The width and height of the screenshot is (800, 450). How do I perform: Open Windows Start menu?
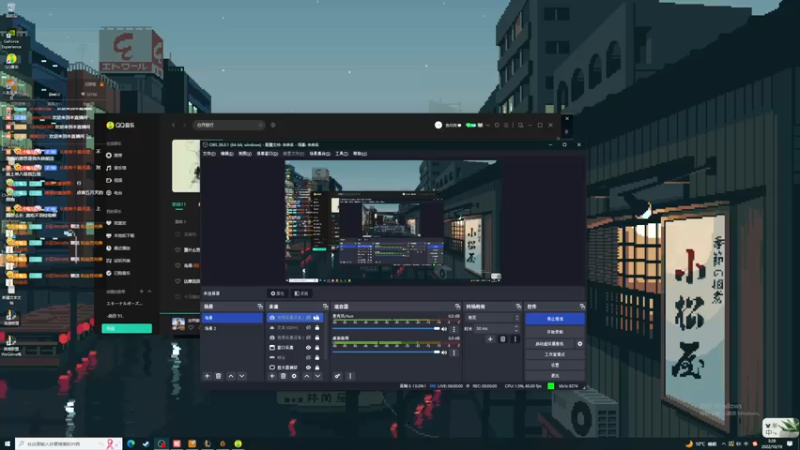[x=7, y=444]
